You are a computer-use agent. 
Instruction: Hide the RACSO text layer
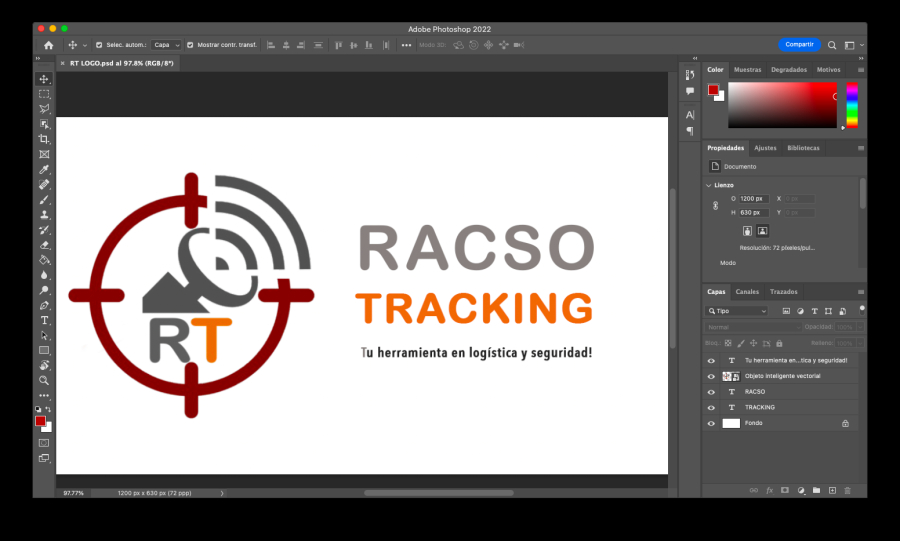pyautogui.click(x=711, y=392)
